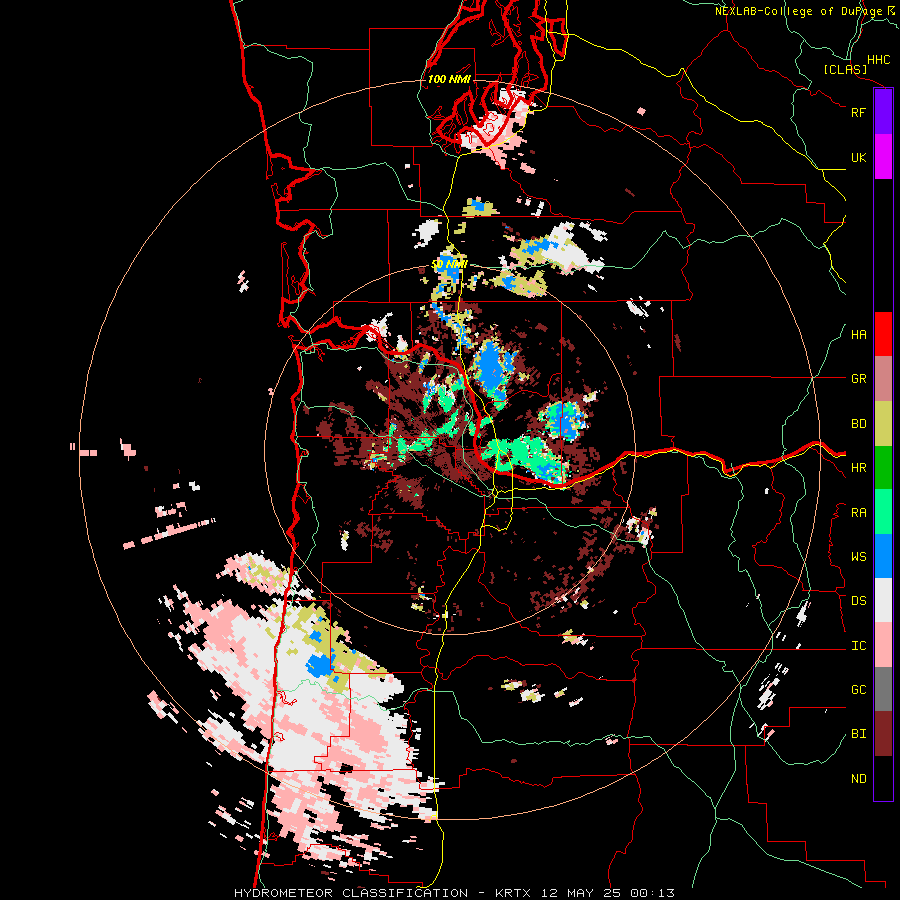Click the 'HHC' product label
The width and height of the screenshot is (900, 900).
878,60
